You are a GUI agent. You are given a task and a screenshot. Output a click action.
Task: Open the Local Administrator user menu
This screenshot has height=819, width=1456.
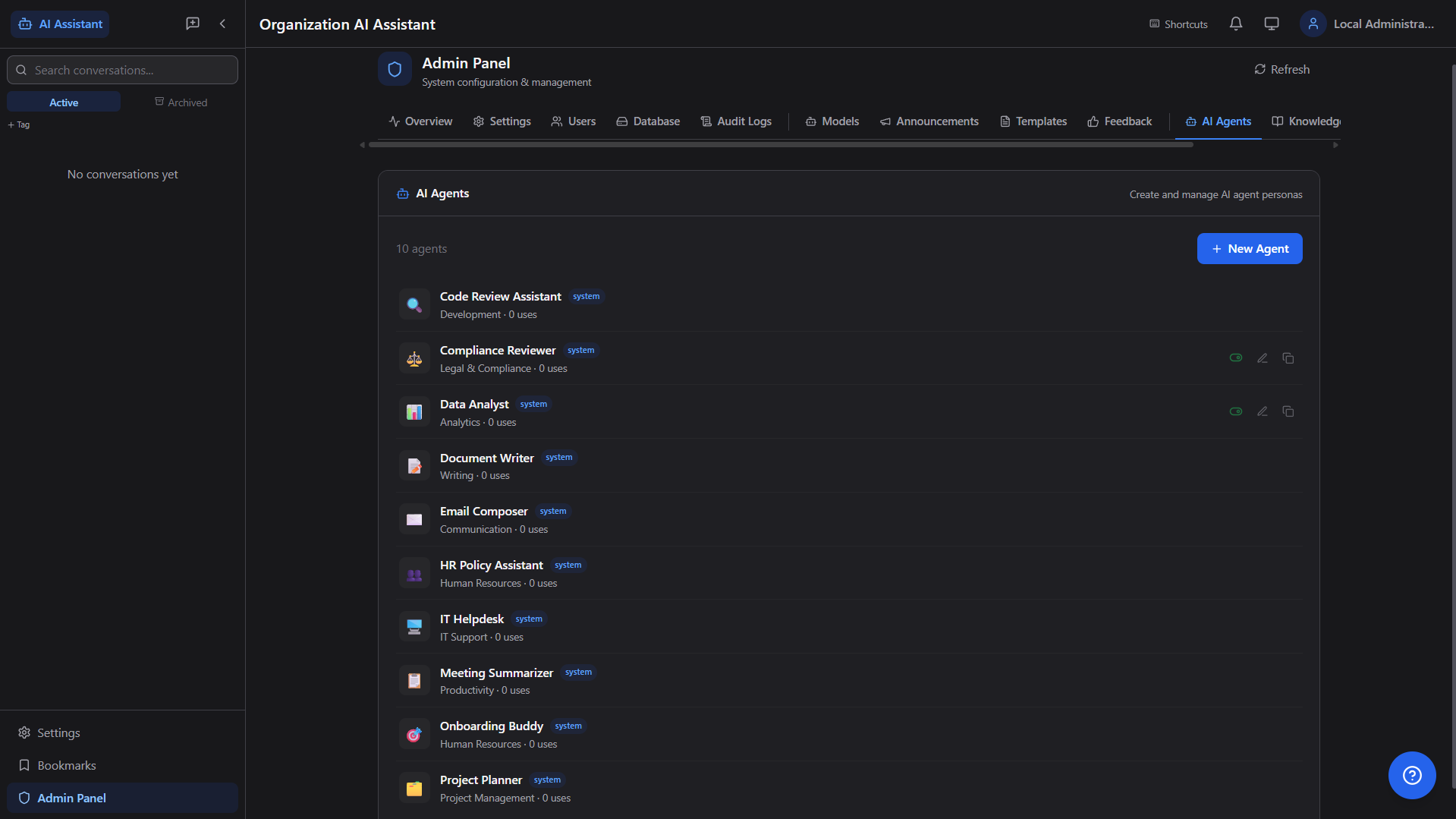[1368, 24]
